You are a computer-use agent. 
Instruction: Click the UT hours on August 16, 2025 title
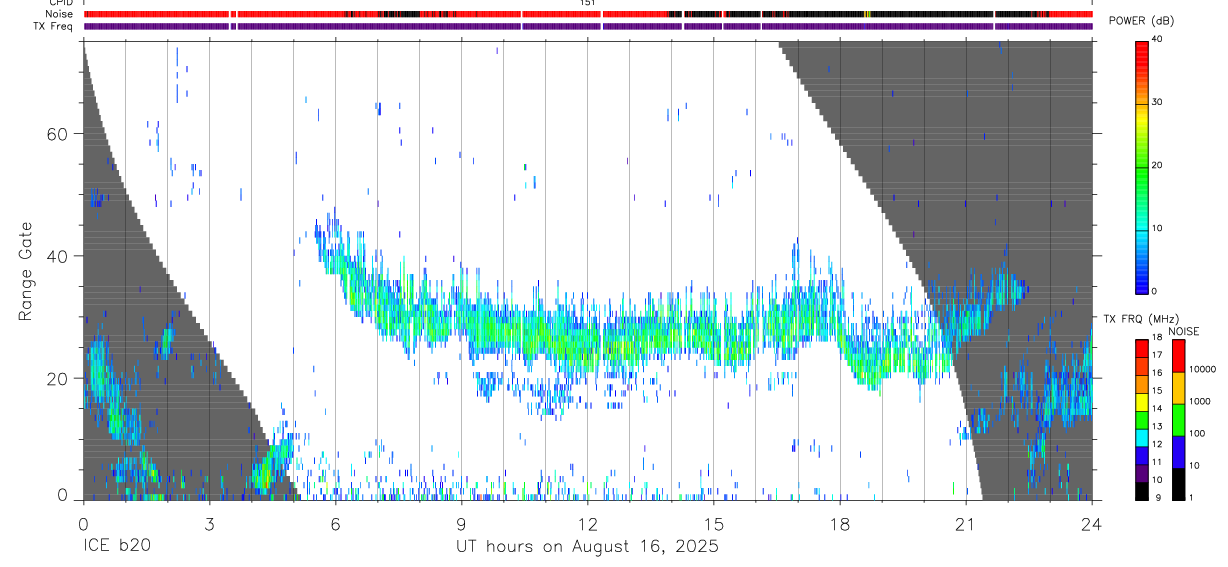587,547
